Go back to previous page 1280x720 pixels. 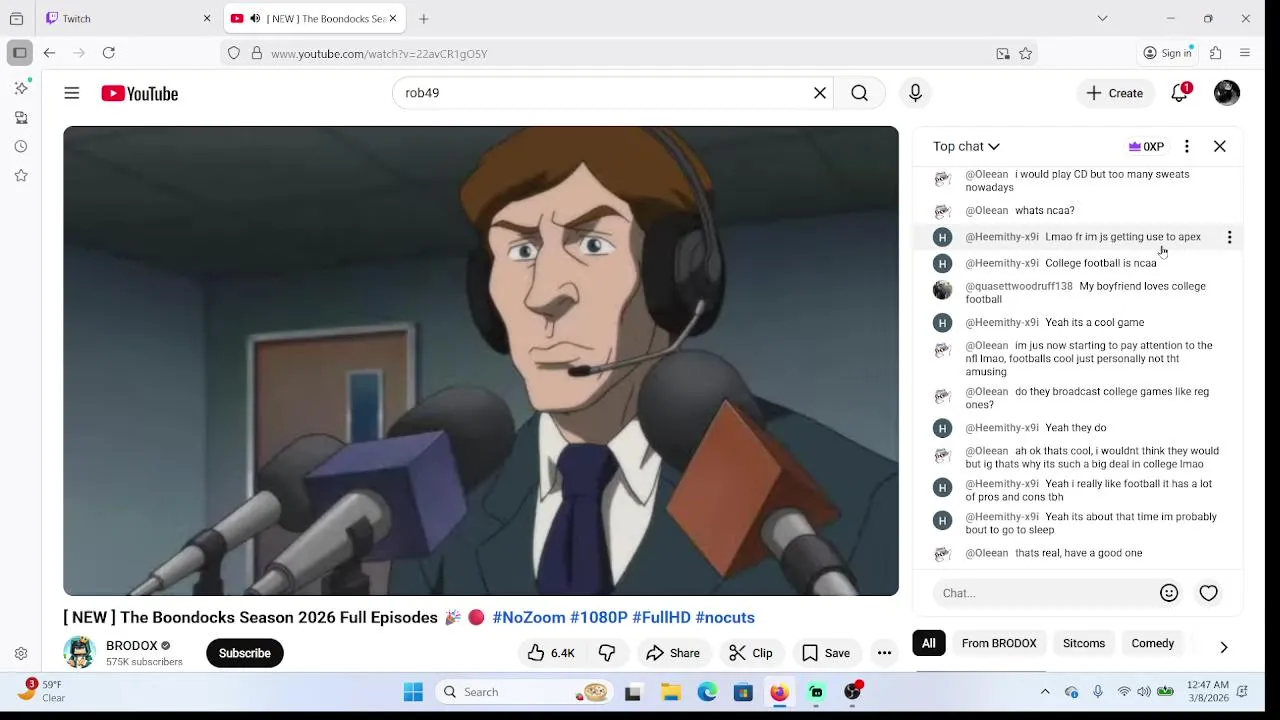coord(49,53)
